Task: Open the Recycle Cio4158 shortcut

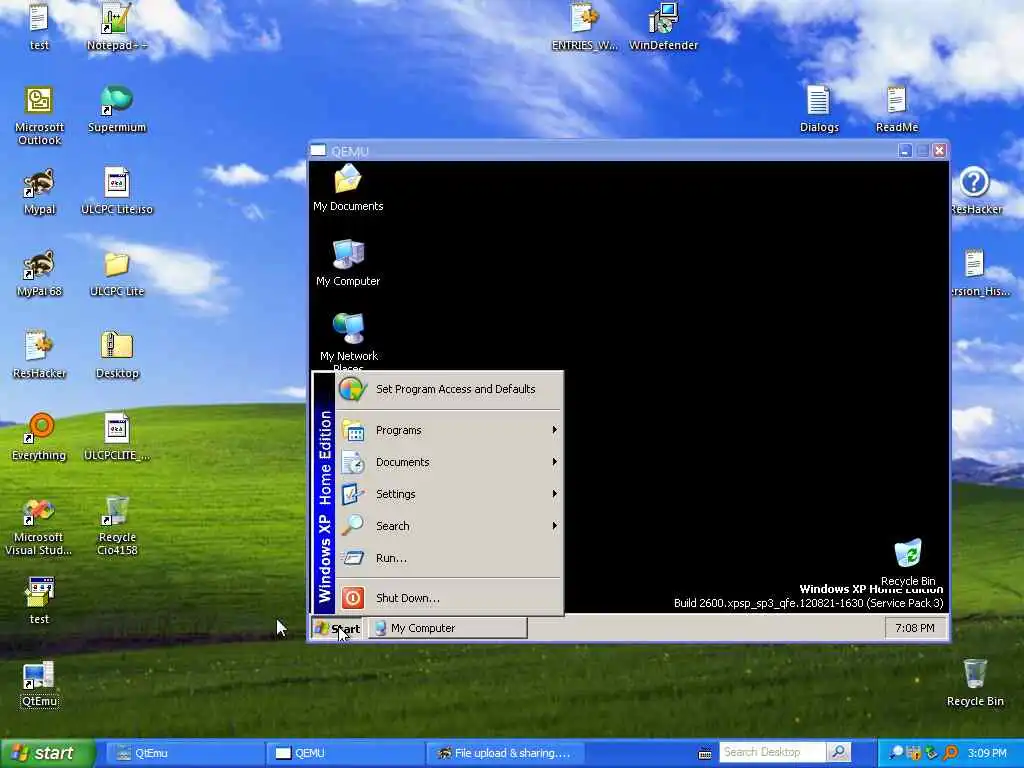Action: click(x=117, y=526)
